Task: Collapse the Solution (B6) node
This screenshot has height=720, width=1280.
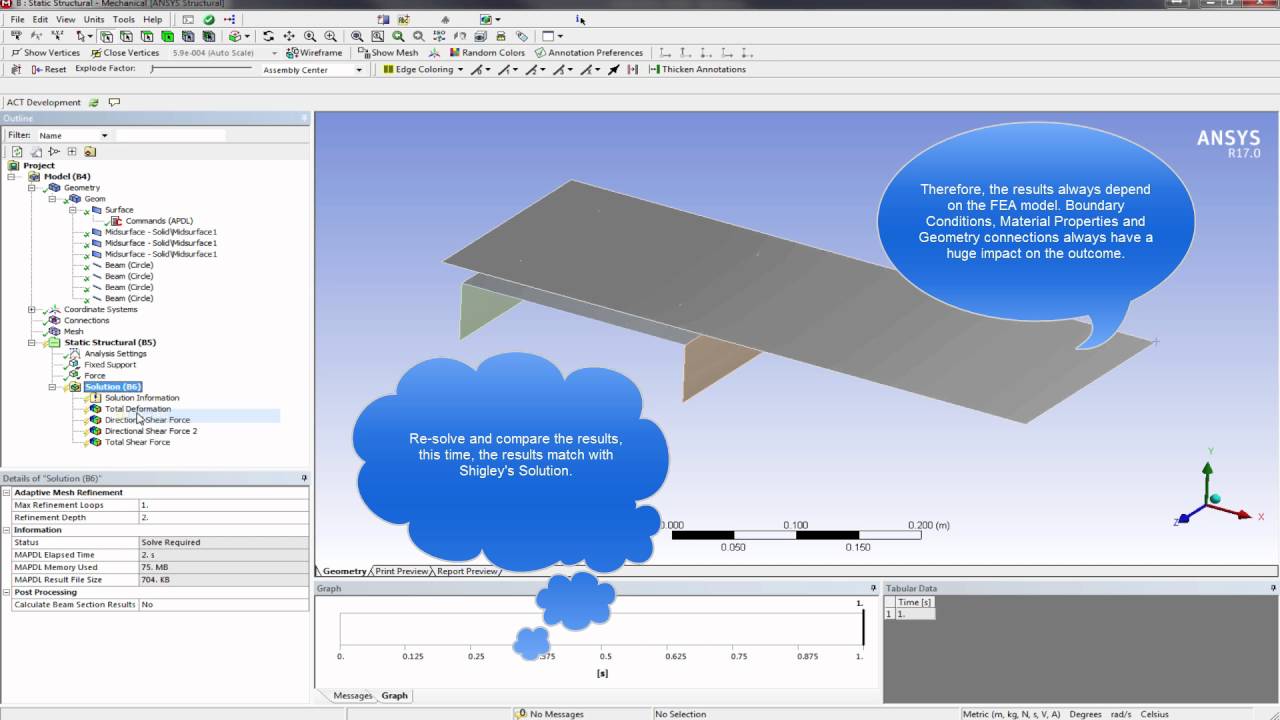Action: pos(53,387)
